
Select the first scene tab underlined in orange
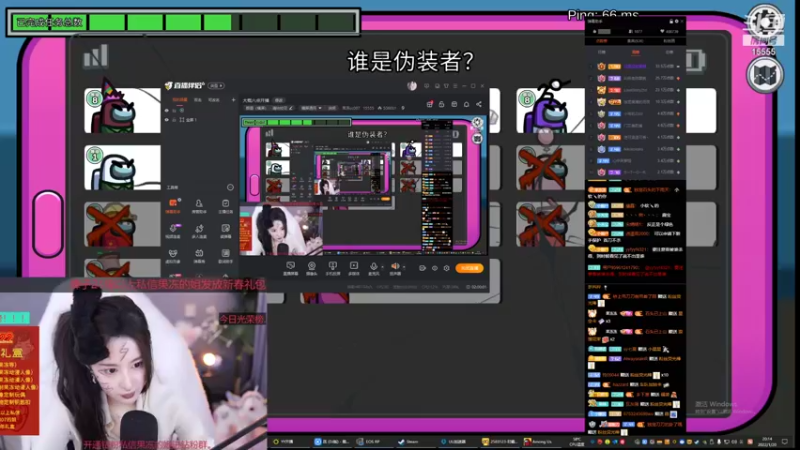179,100
